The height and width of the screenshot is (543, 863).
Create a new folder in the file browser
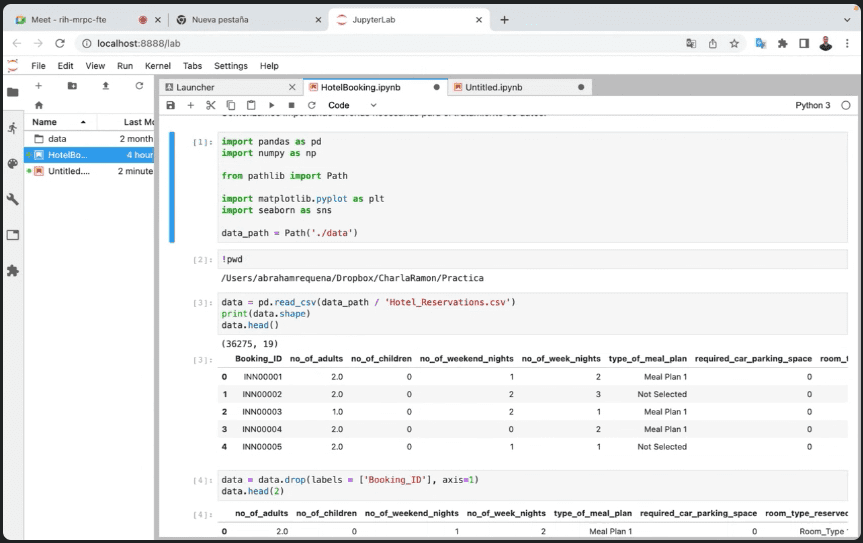point(72,86)
